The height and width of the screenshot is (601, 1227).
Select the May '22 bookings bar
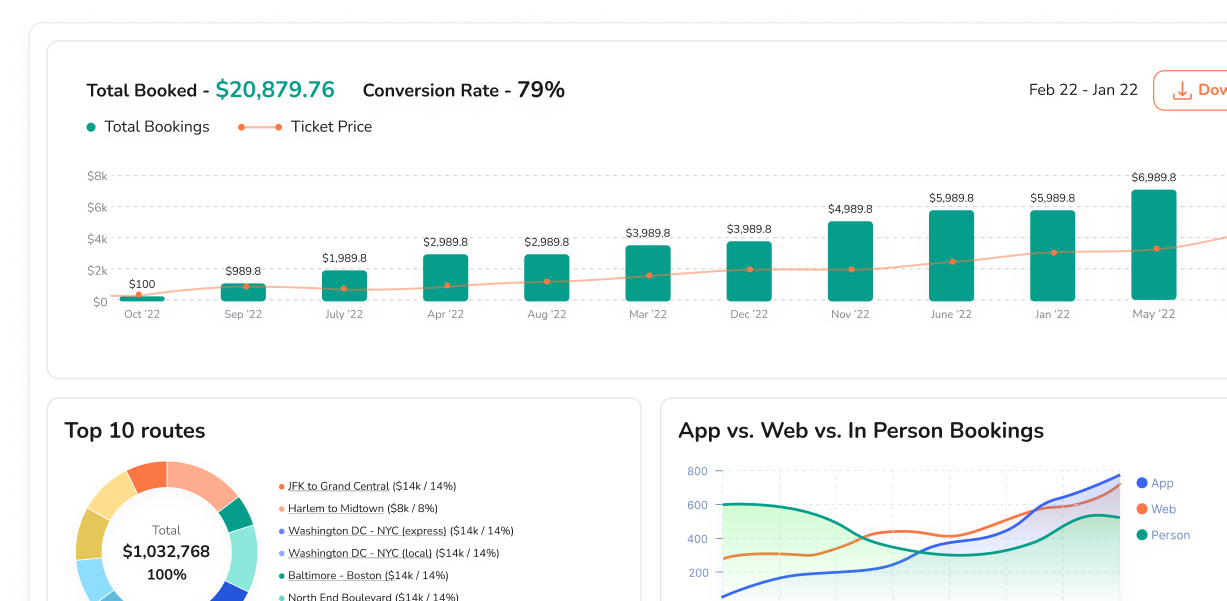1154,245
